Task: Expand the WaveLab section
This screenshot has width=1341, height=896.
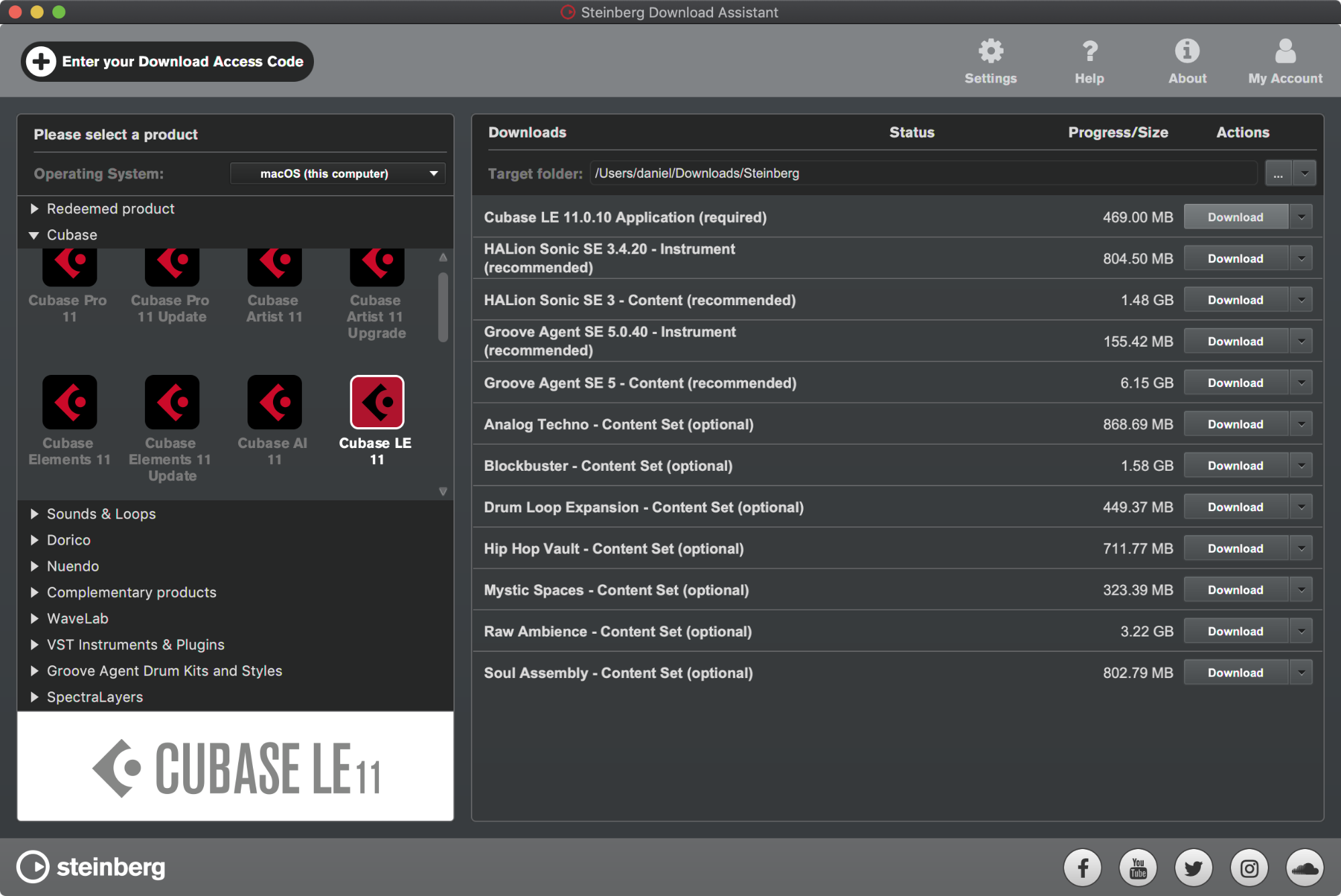Action: [34, 618]
